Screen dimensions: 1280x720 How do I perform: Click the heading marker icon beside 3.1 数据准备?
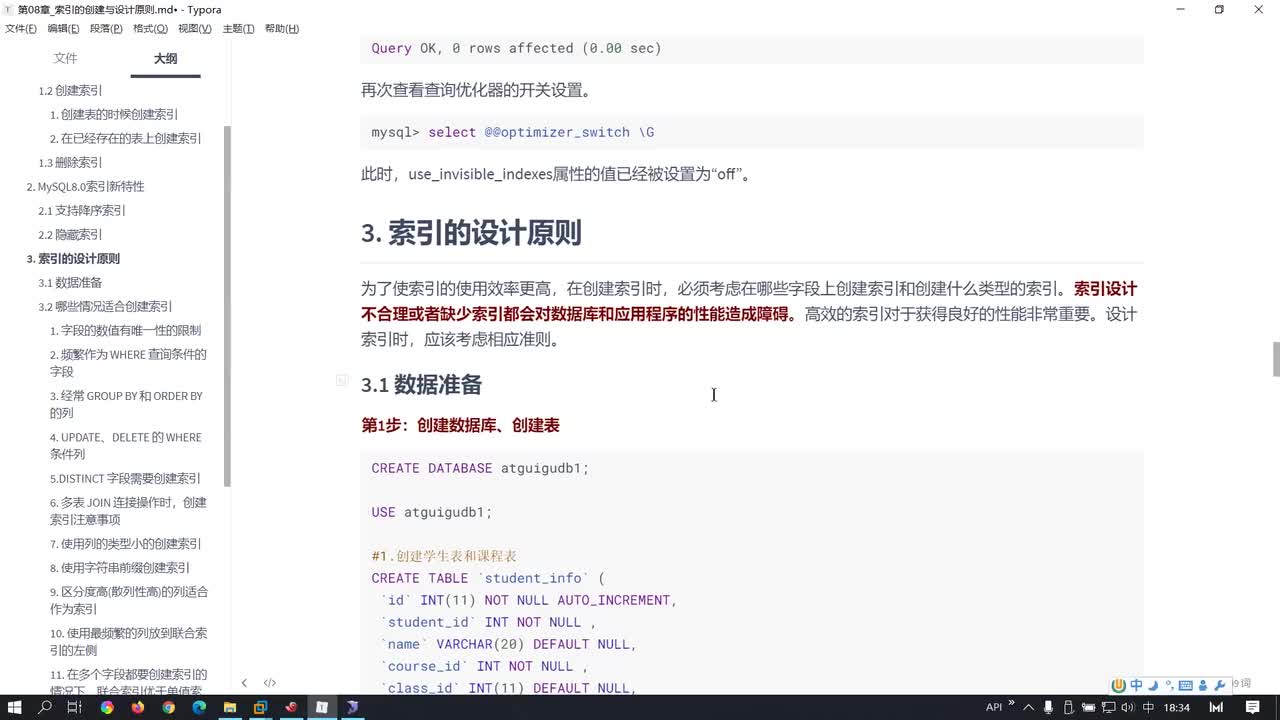(342, 380)
